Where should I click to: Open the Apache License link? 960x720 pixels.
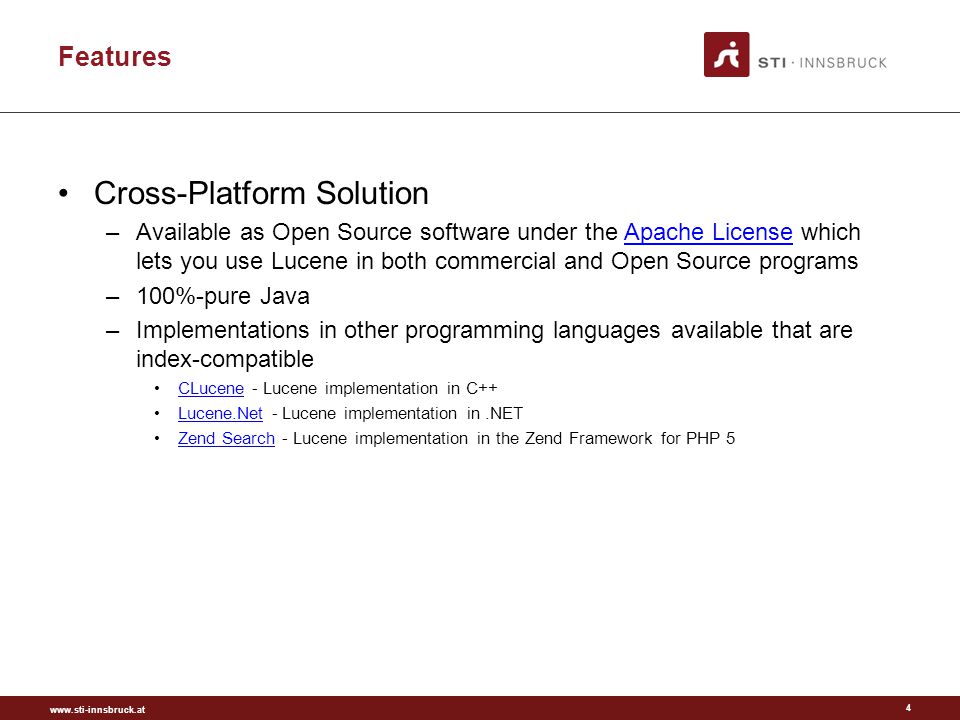click(x=708, y=232)
